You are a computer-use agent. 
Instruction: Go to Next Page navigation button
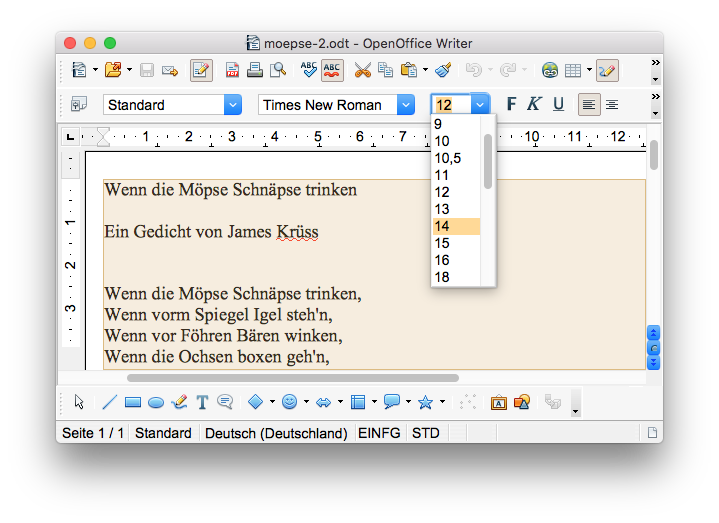coord(653,363)
